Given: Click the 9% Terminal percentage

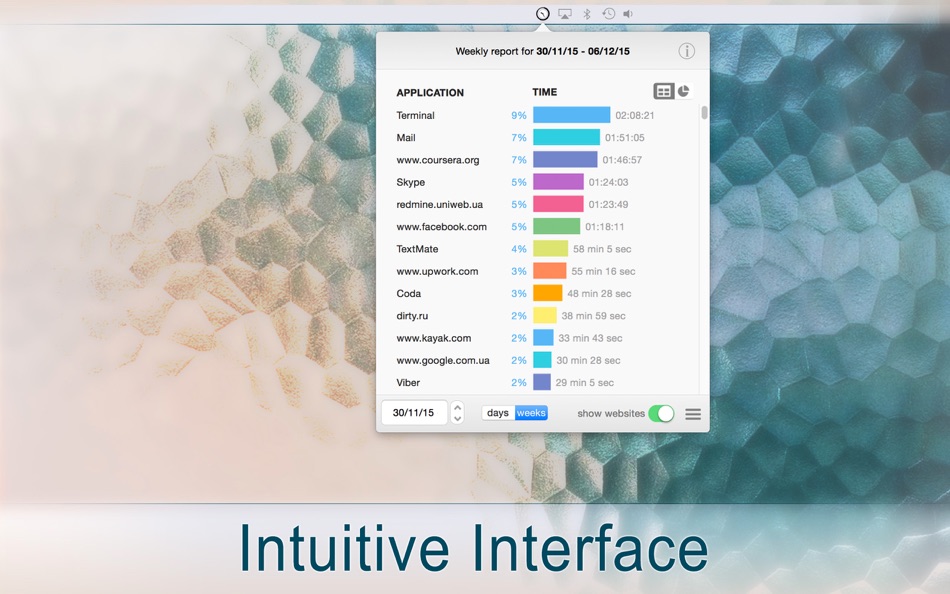Looking at the screenshot, I should pos(519,115).
